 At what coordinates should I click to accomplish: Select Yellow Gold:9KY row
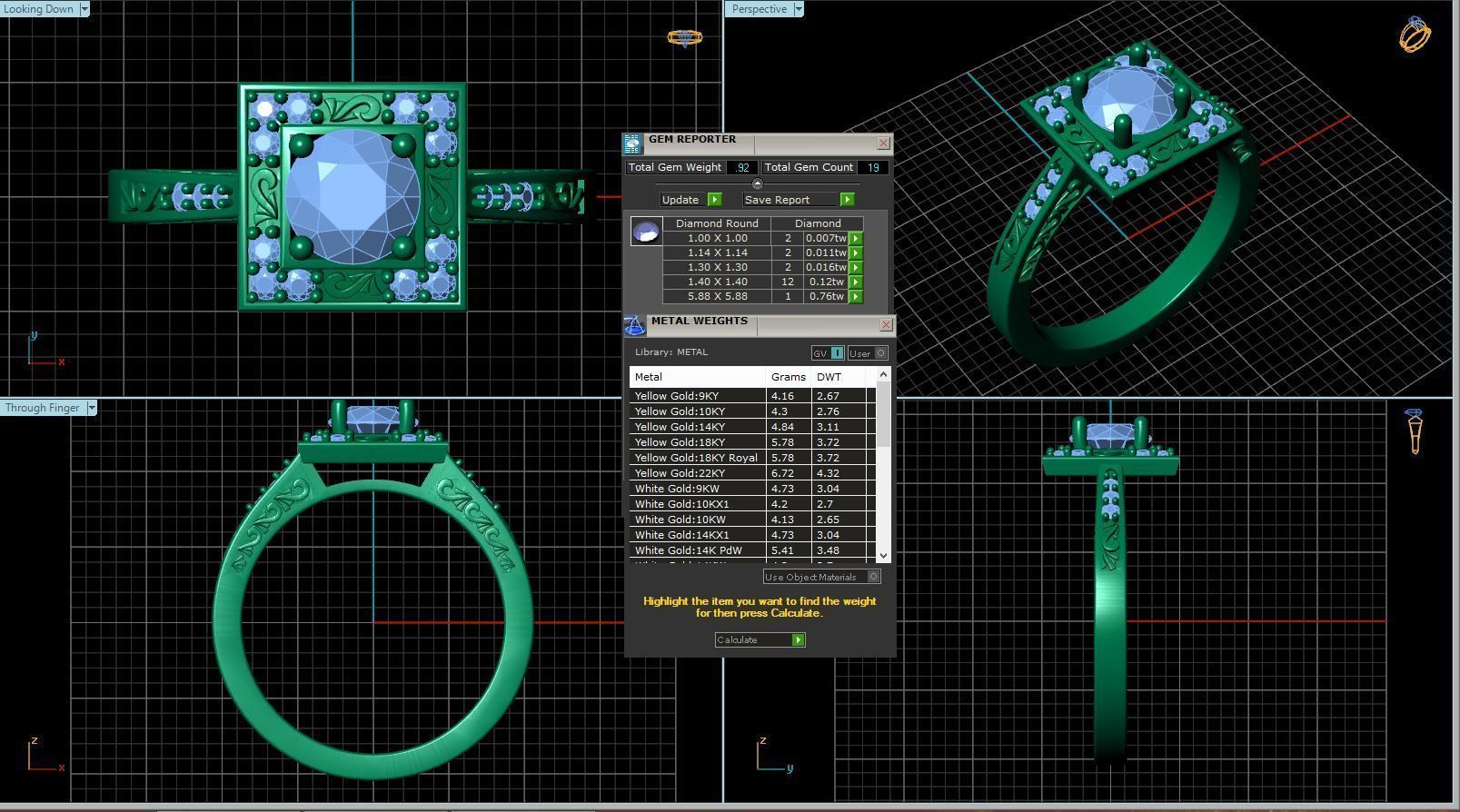click(751, 396)
